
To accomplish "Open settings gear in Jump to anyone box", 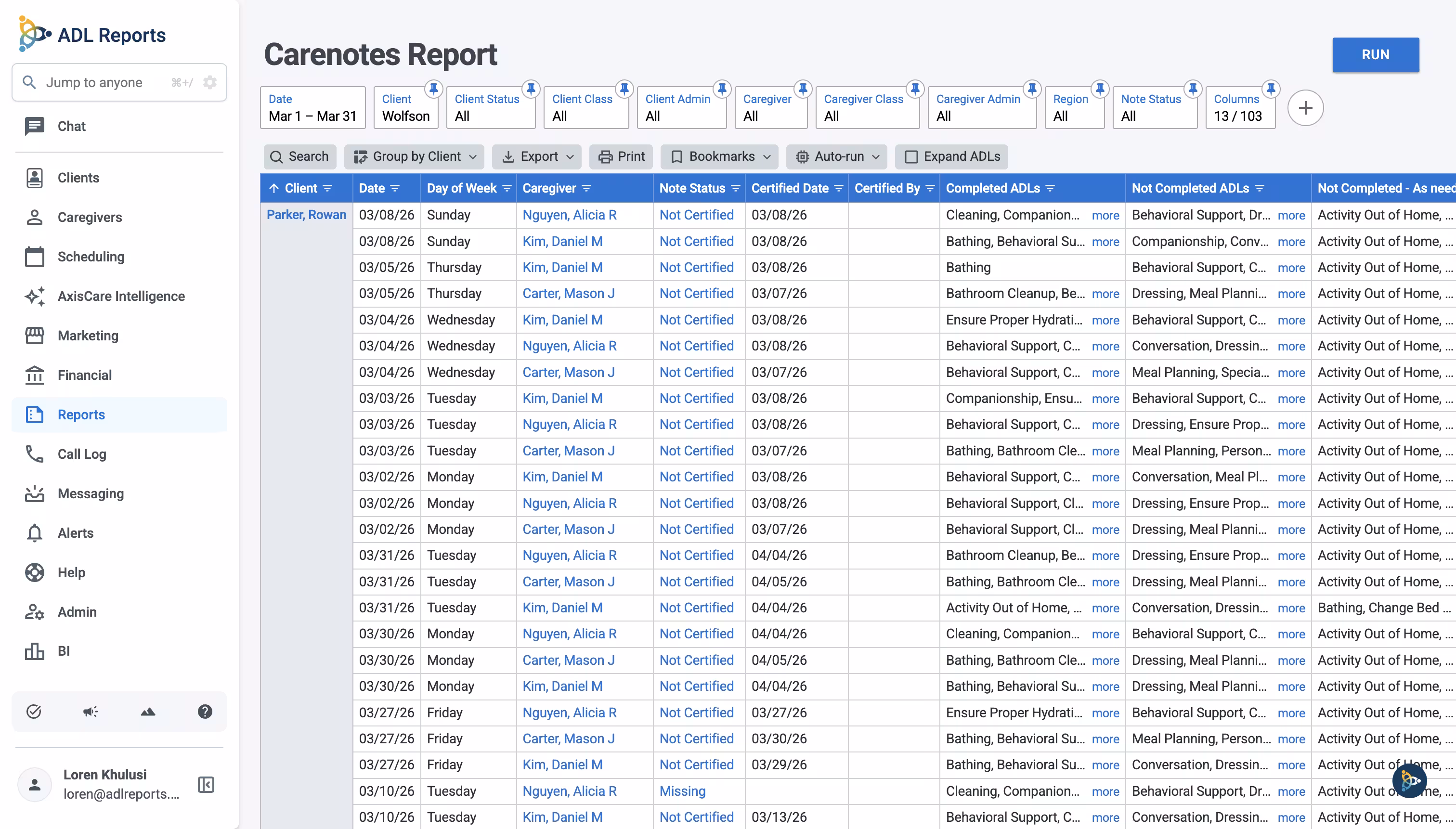I will coord(210,82).
